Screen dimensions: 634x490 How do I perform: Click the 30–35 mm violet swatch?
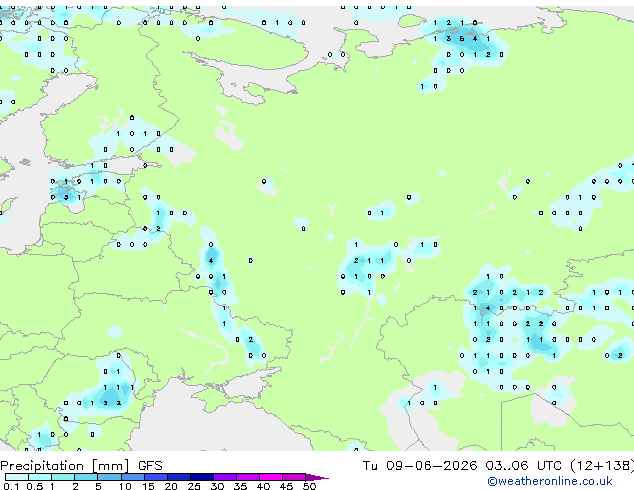coord(225,477)
